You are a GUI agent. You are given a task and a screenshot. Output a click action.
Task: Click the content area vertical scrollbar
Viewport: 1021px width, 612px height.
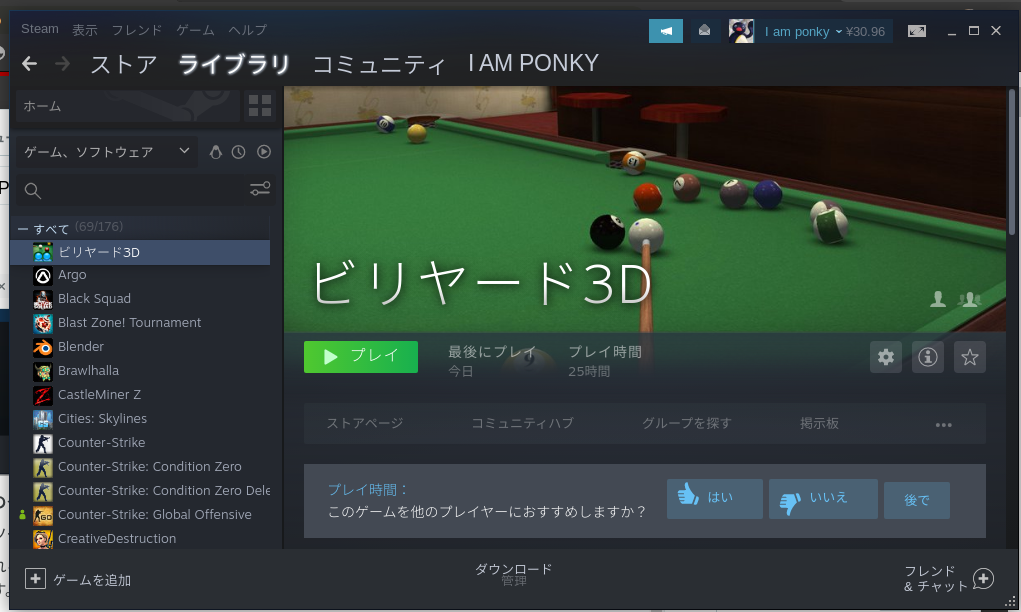point(1012,162)
